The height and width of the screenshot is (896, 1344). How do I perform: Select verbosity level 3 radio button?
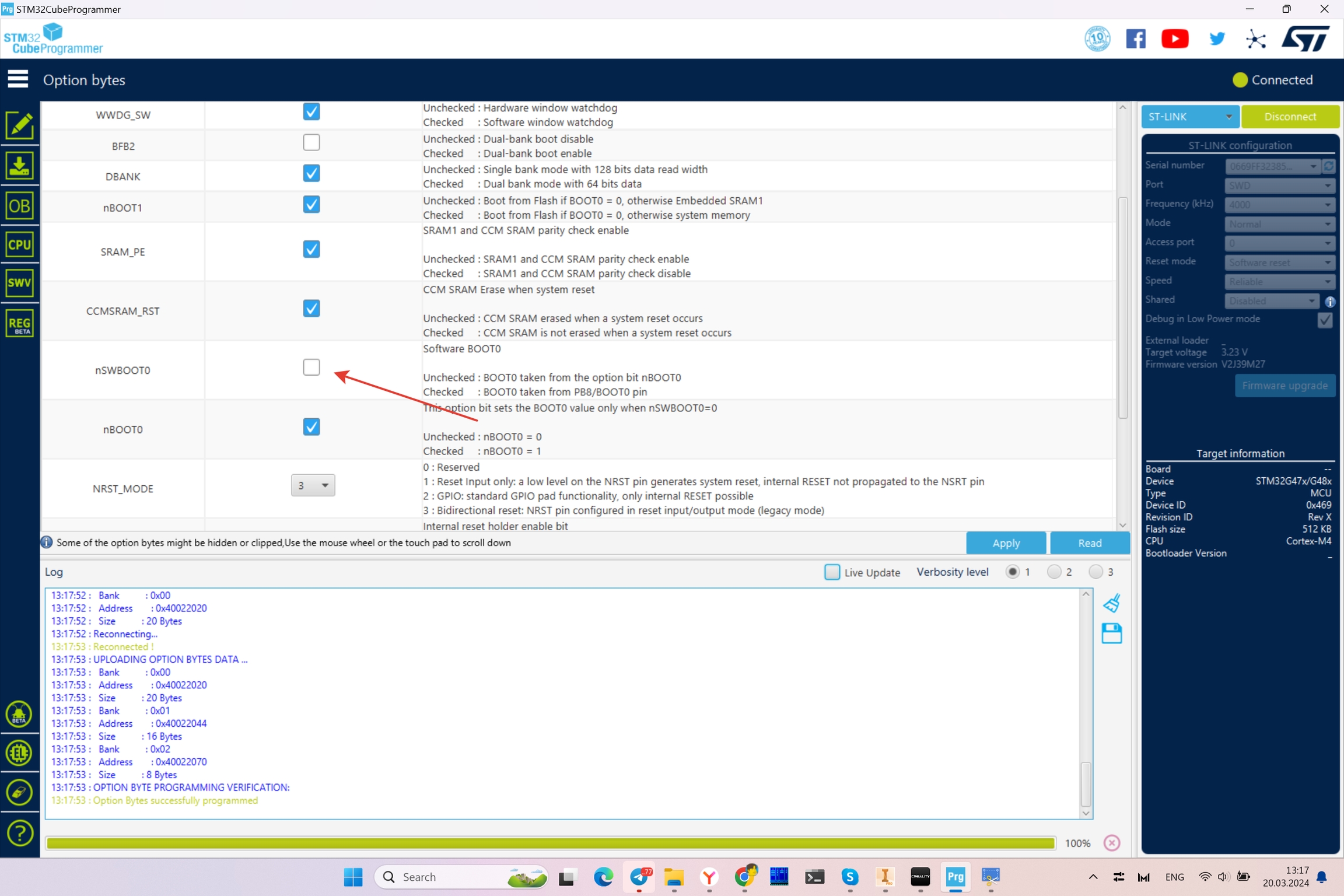(x=1095, y=572)
